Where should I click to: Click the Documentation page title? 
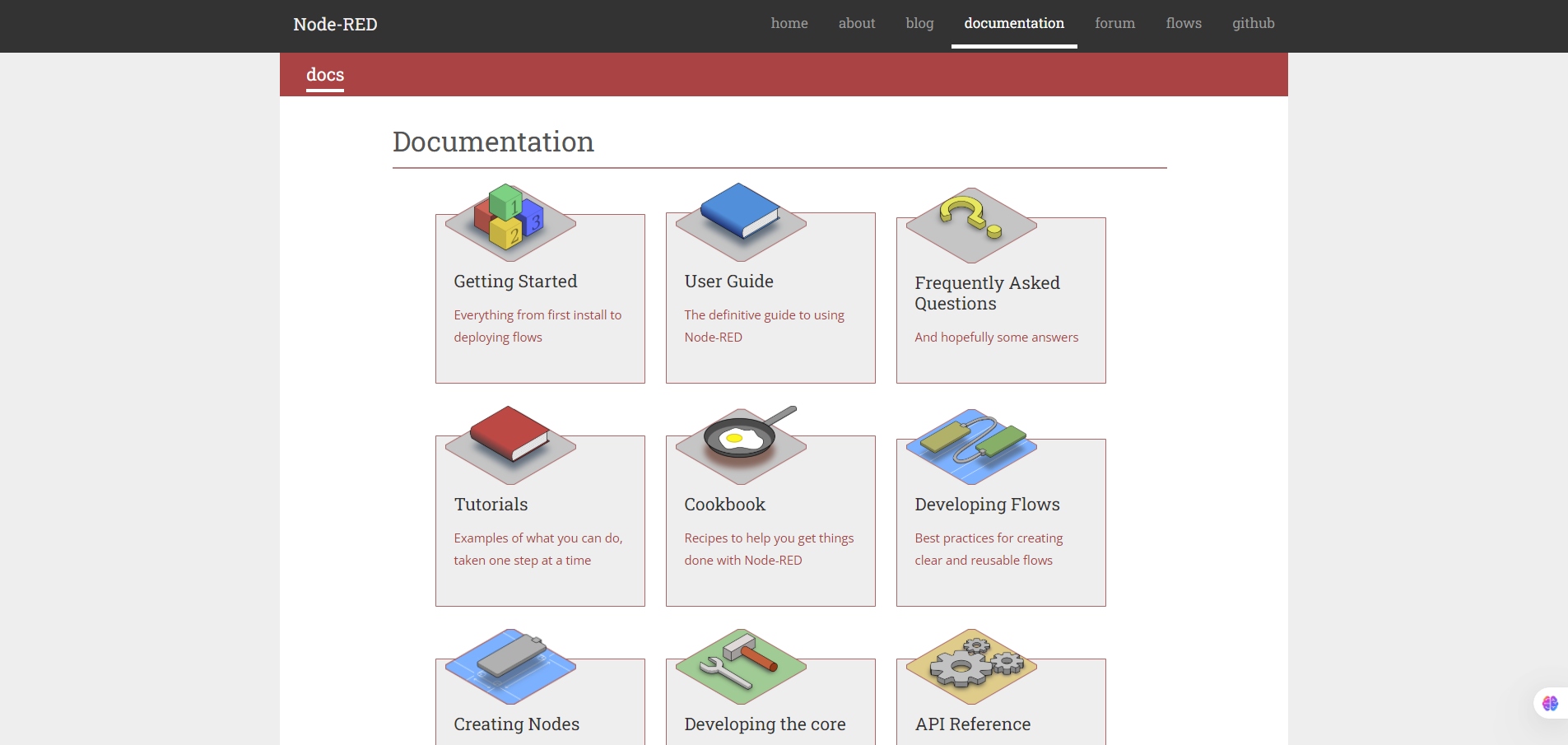[x=493, y=142]
